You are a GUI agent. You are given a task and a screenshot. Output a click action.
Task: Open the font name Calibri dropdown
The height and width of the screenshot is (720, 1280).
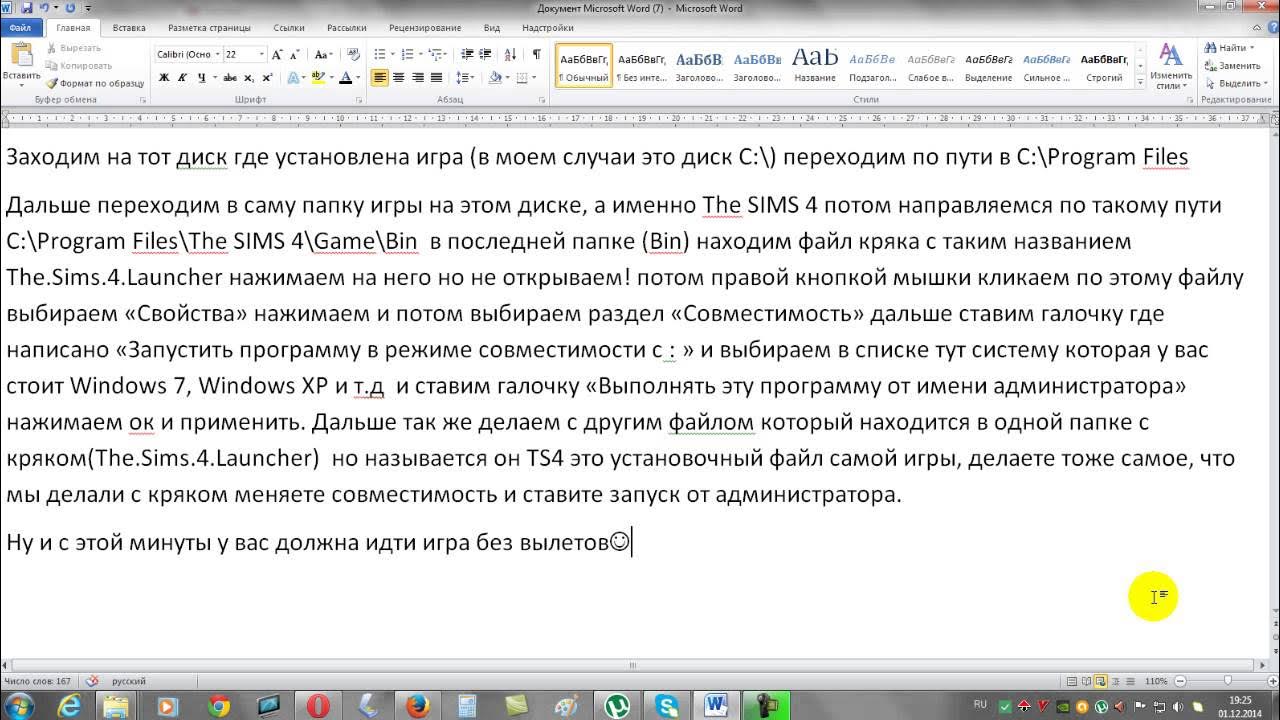click(x=217, y=54)
